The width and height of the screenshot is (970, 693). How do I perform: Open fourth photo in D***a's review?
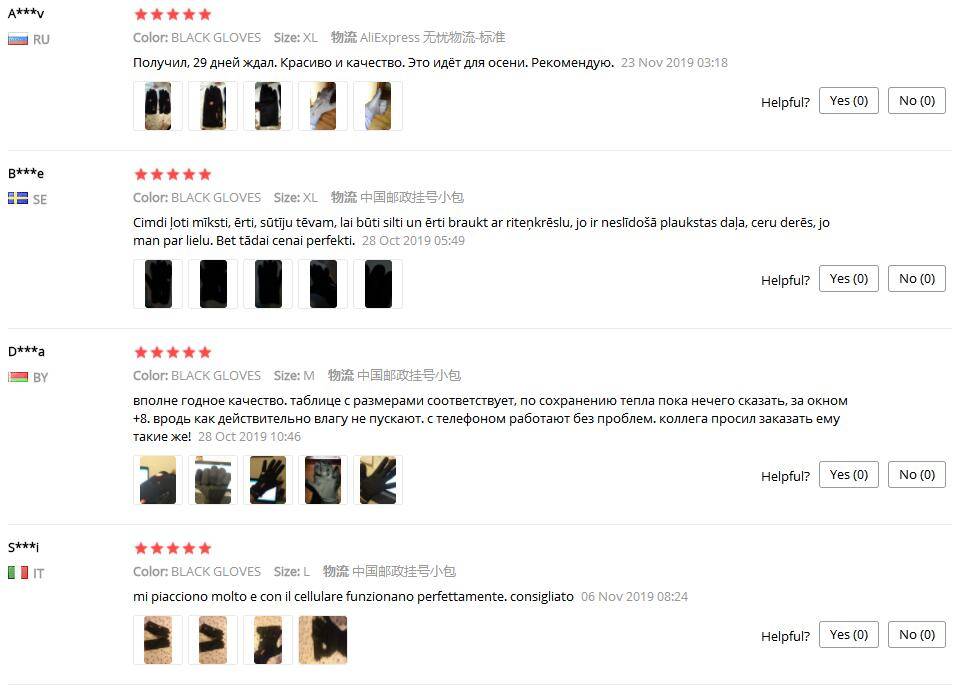click(323, 480)
